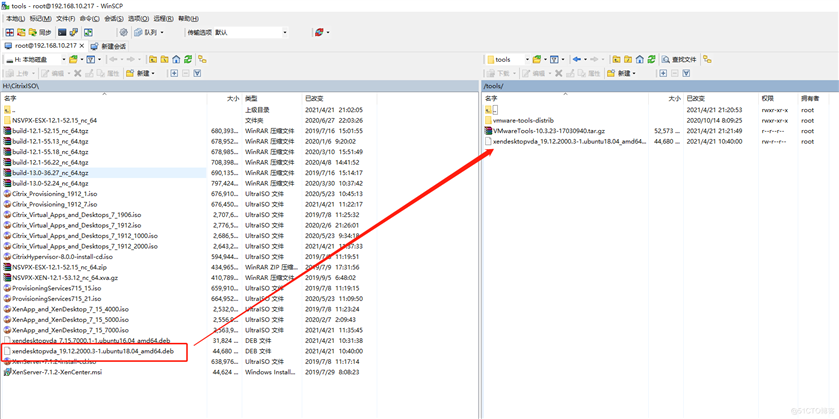The height and width of the screenshot is (419, 839).
Task: Sort local files by 已改变 column header
Action: (339, 99)
